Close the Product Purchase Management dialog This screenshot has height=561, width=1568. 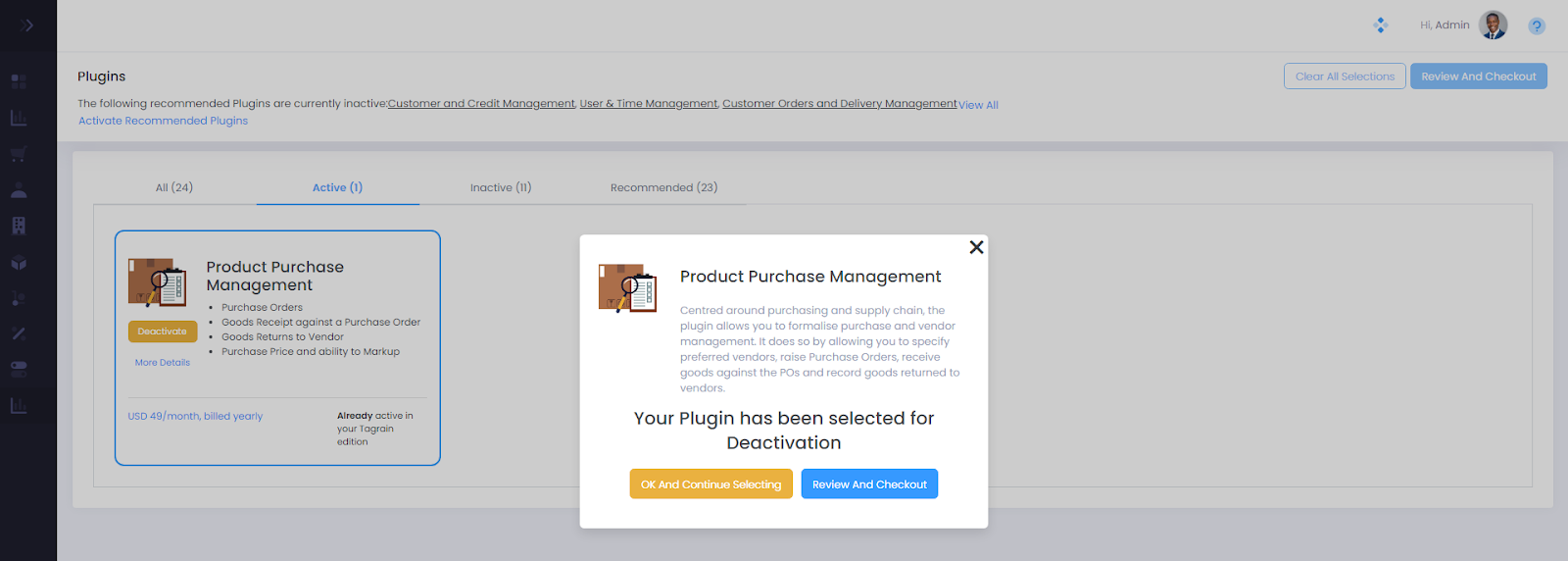pyautogui.click(x=976, y=247)
